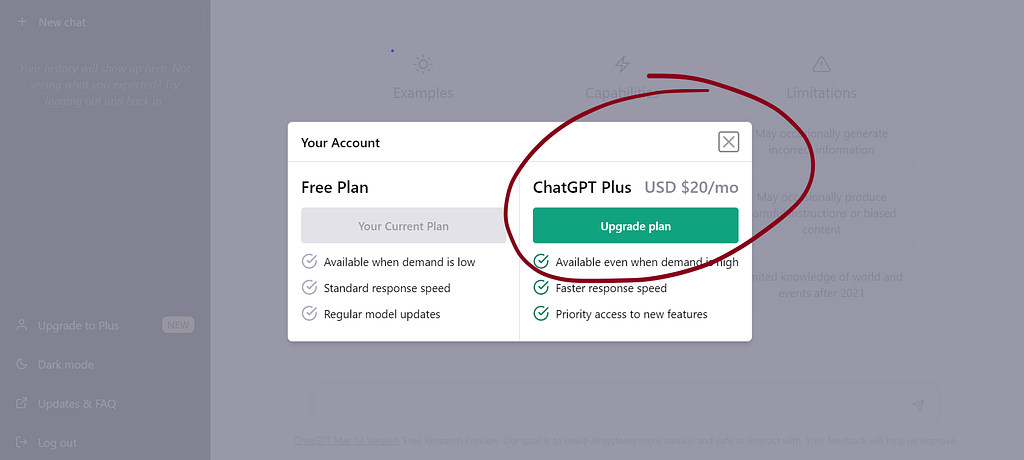Select the Dark mode sidebar item
The image size is (1024, 460).
[x=105, y=364]
